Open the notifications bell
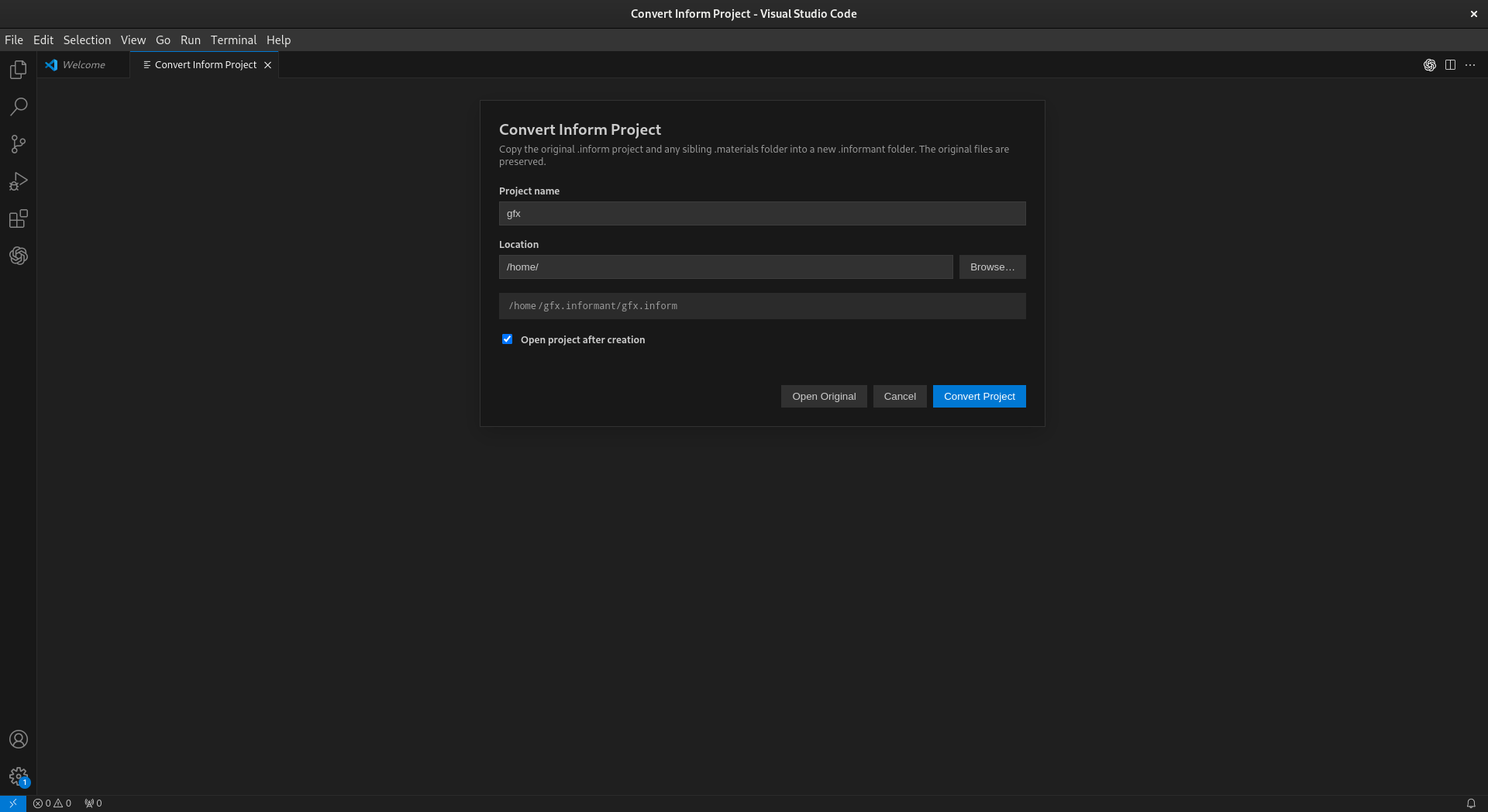The height and width of the screenshot is (812, 1488). click(x=1471, y=803)
